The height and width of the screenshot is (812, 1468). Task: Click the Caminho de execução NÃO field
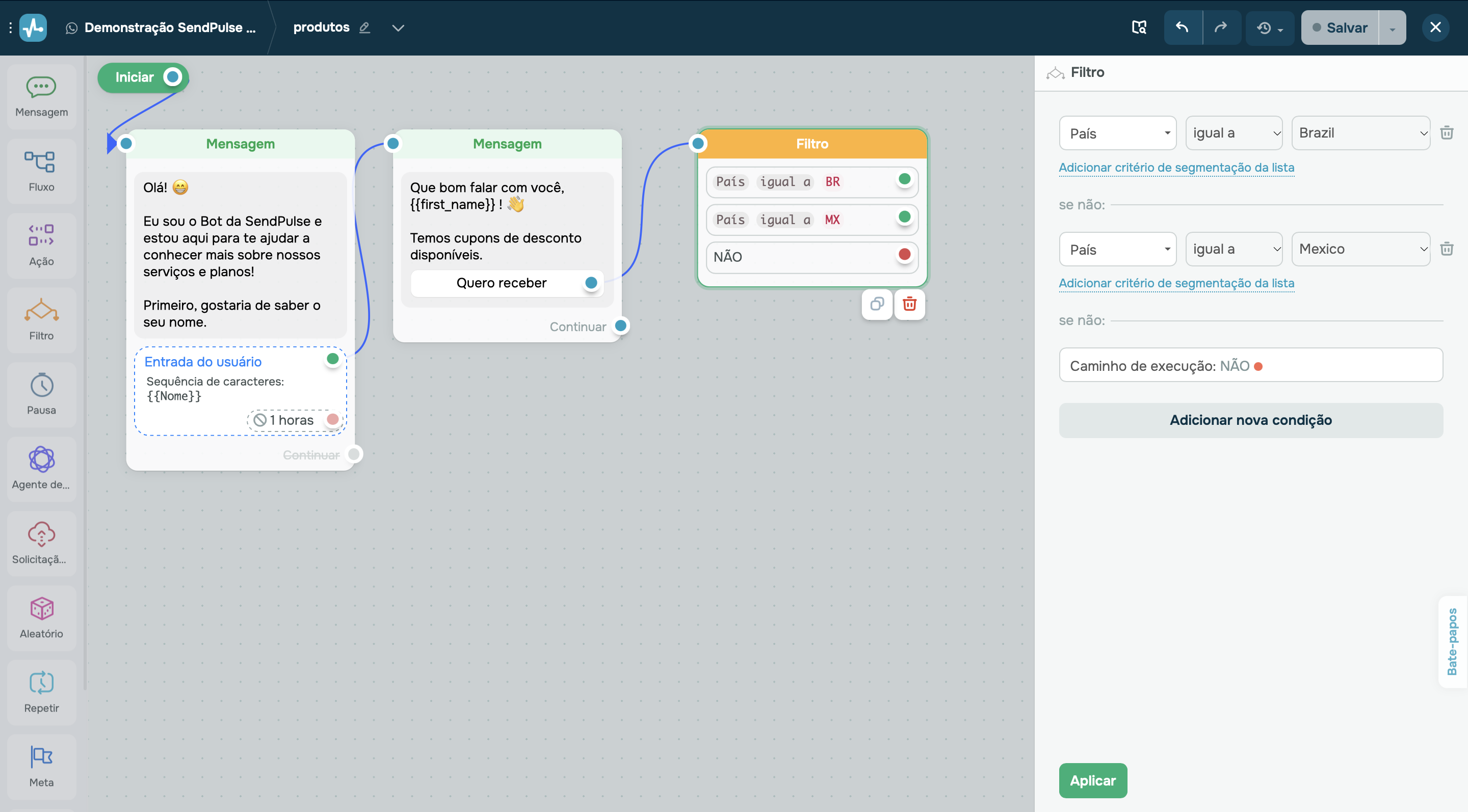(1251, 365)
